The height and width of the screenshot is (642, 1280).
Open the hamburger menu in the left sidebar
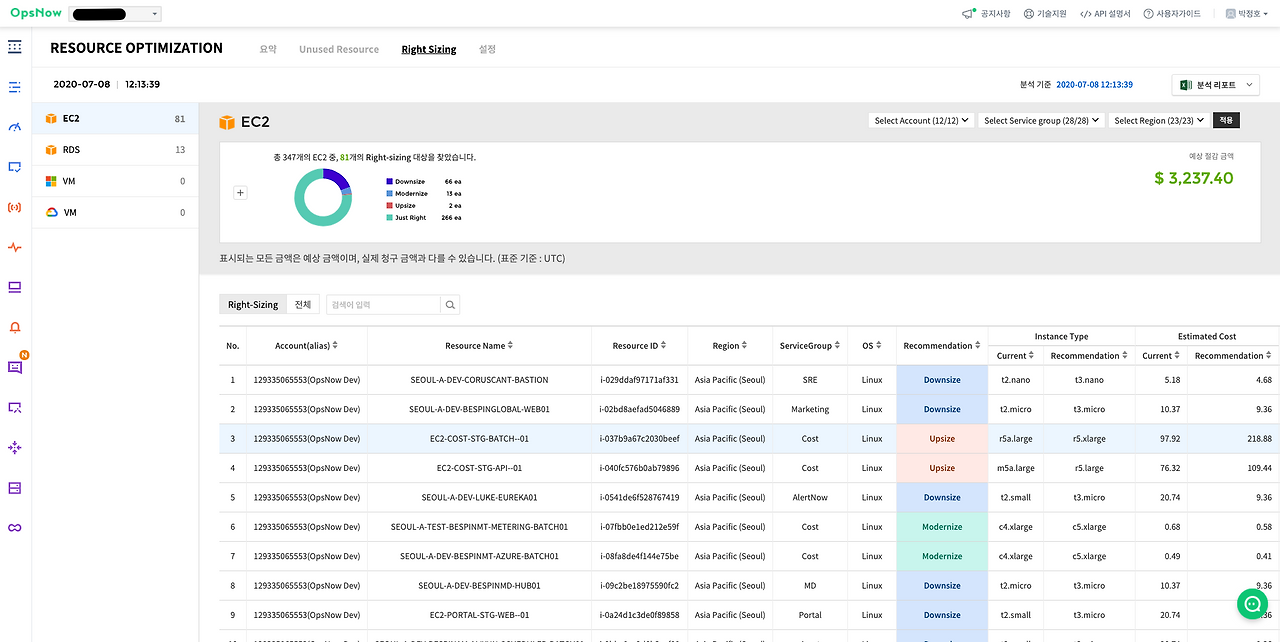coord(14,47)
